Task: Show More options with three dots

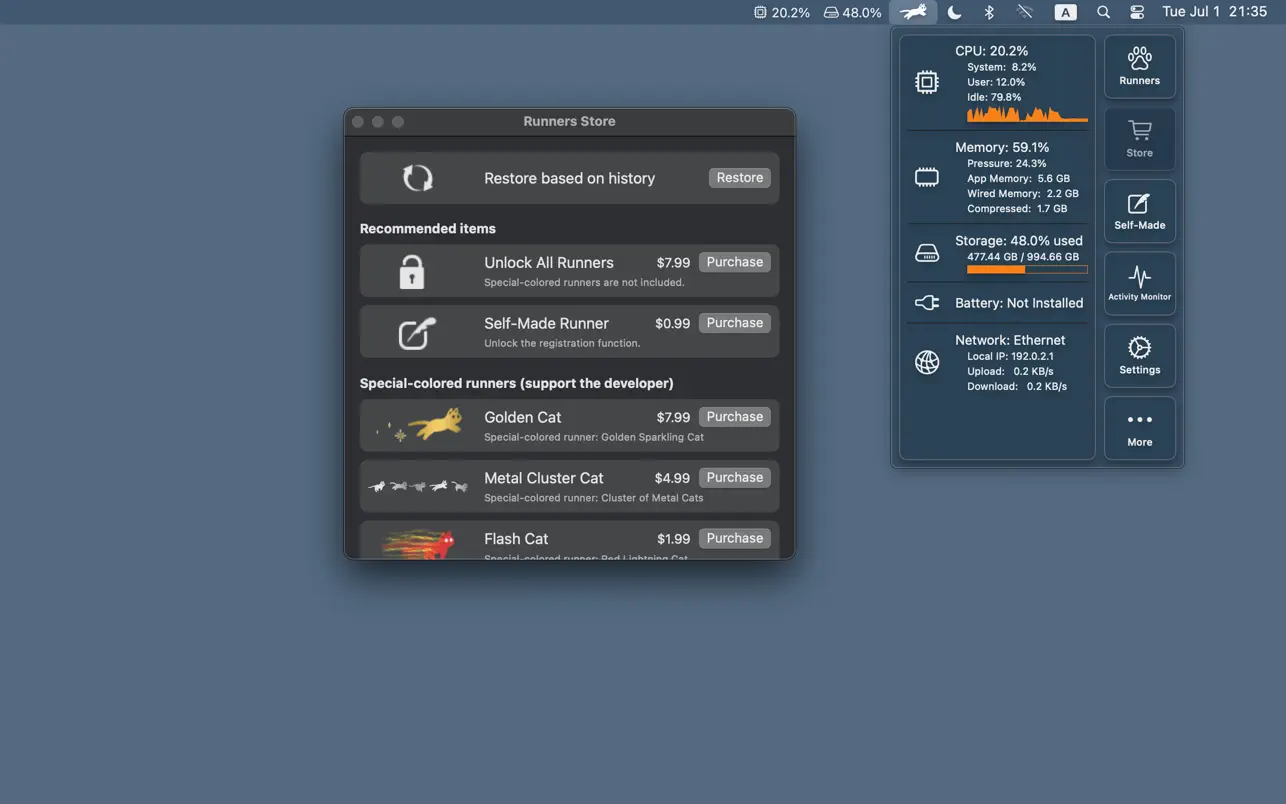Action: pyautogui.click(x=1139, y=428)
